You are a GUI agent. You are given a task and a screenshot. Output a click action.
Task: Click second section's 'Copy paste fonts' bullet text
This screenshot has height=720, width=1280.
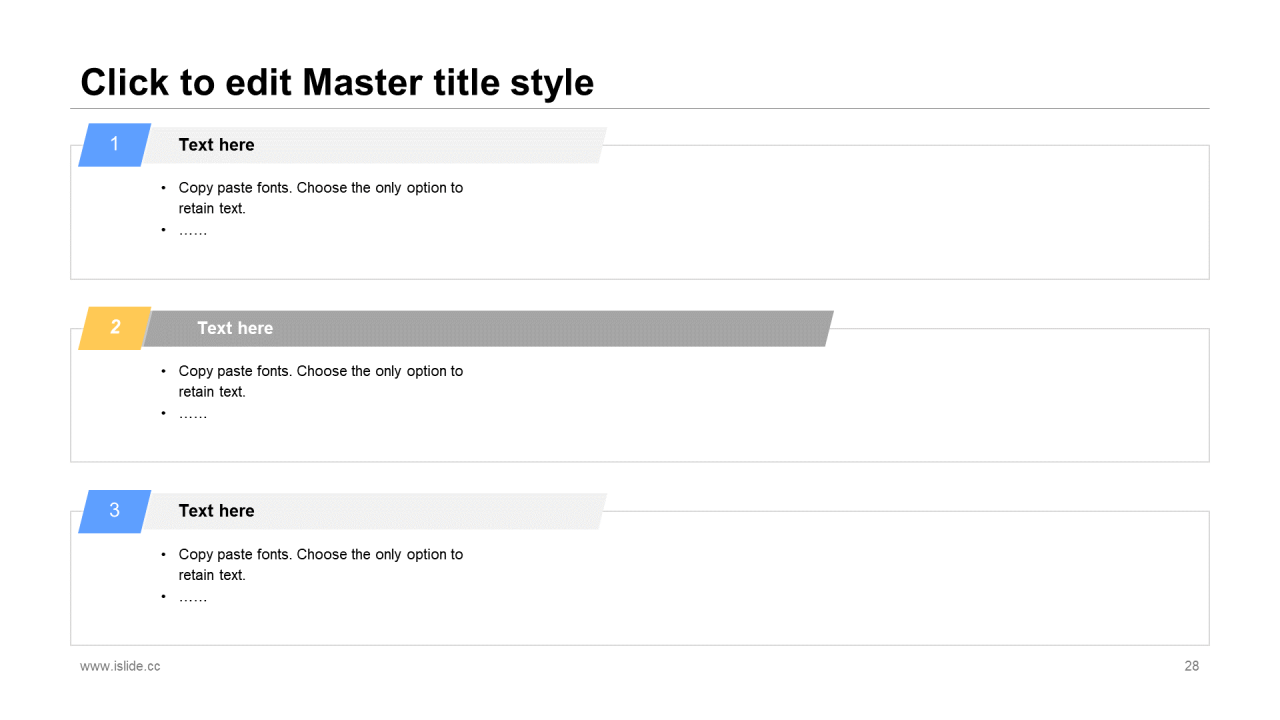320,381
